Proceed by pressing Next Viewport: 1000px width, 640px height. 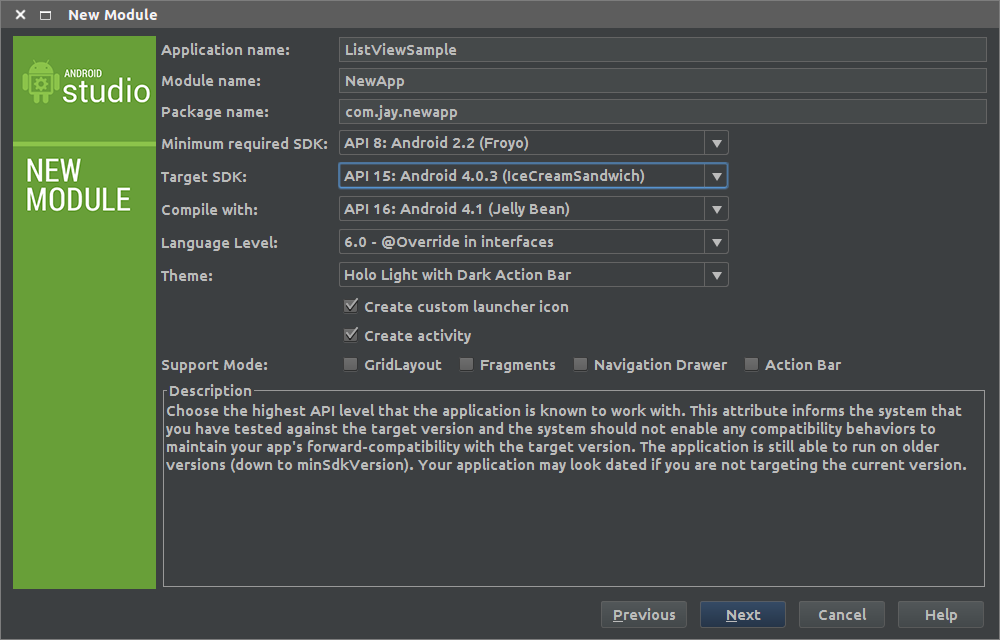(x=742, y=615)
